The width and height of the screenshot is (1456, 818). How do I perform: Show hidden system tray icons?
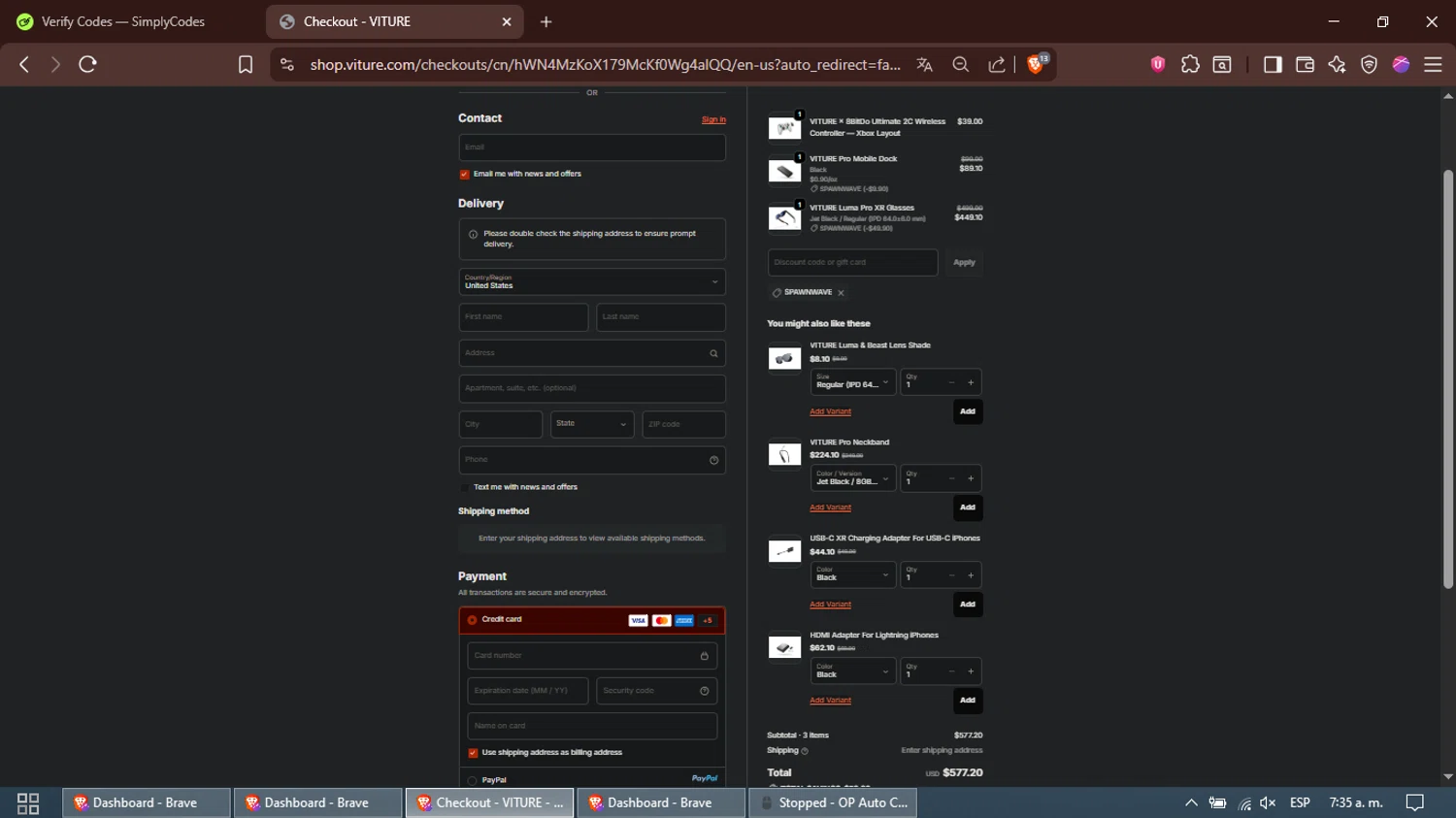(x=1191, y=802)
